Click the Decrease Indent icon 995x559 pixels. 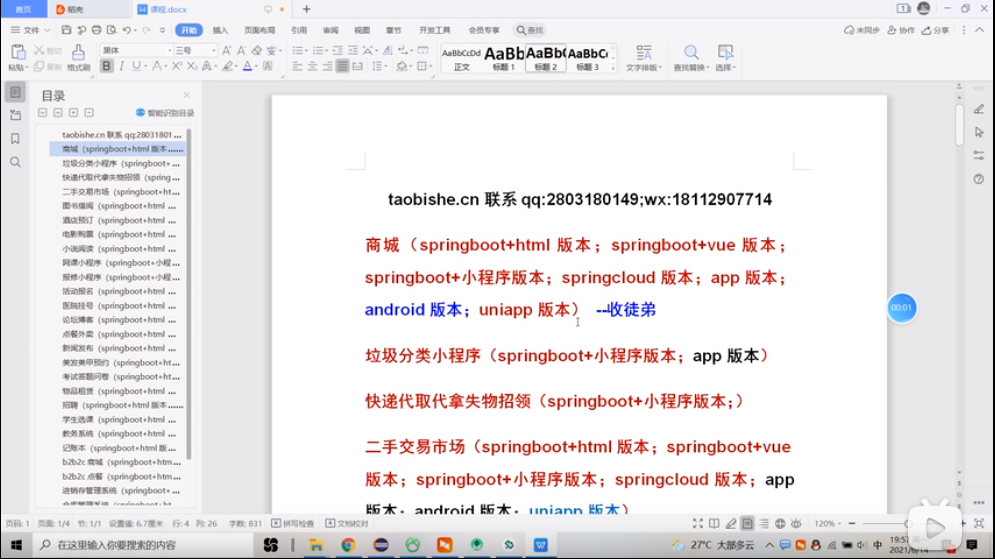pos(338,50)
